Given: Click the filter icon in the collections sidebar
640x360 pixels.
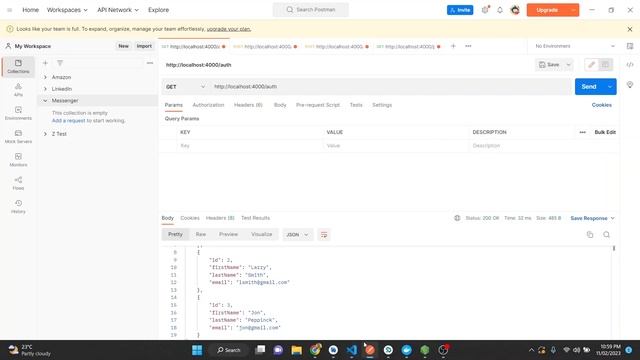Looking at the screenshot, I should pos(60,63).
